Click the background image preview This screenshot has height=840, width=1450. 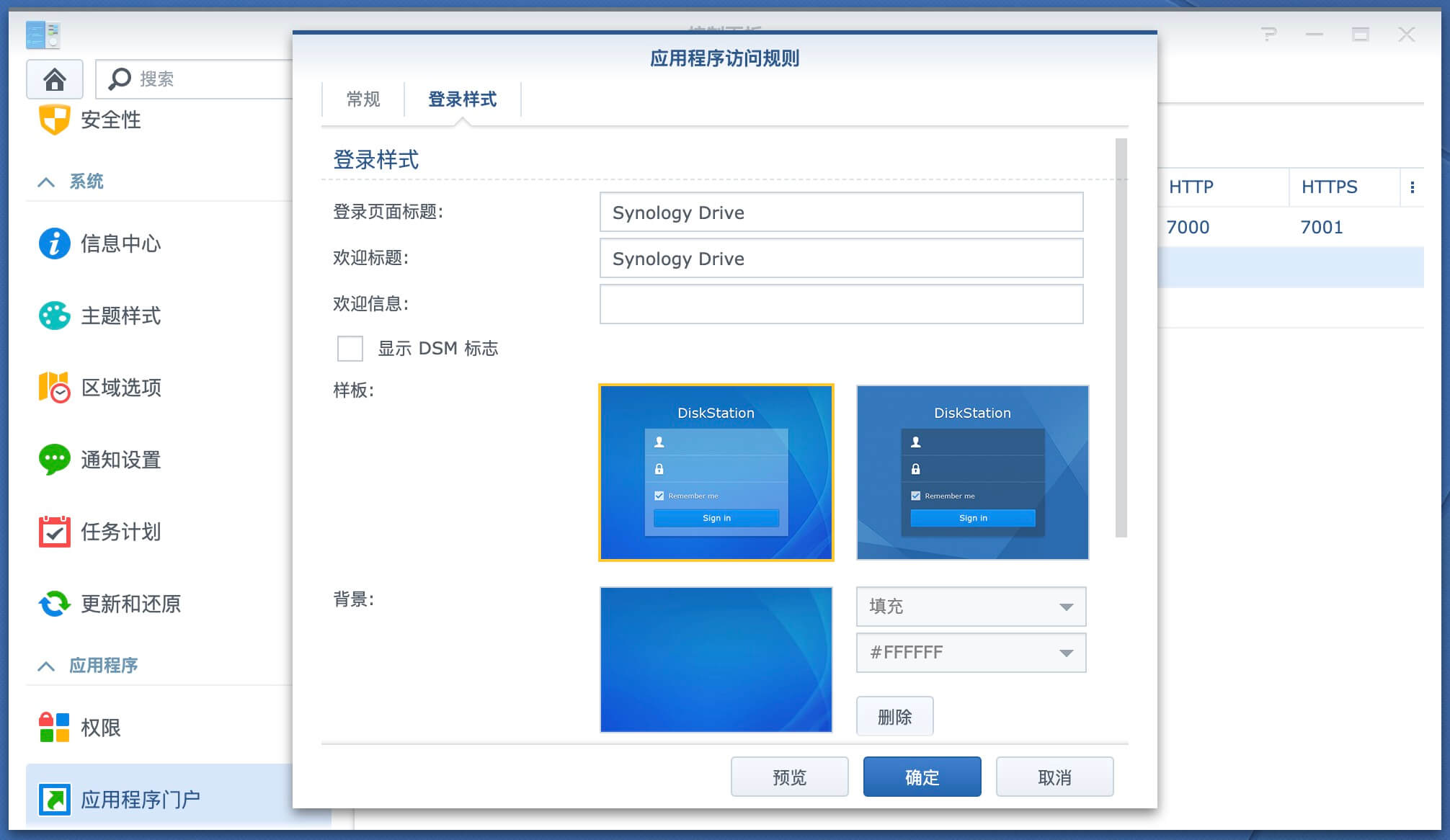(x=716, y=660)
